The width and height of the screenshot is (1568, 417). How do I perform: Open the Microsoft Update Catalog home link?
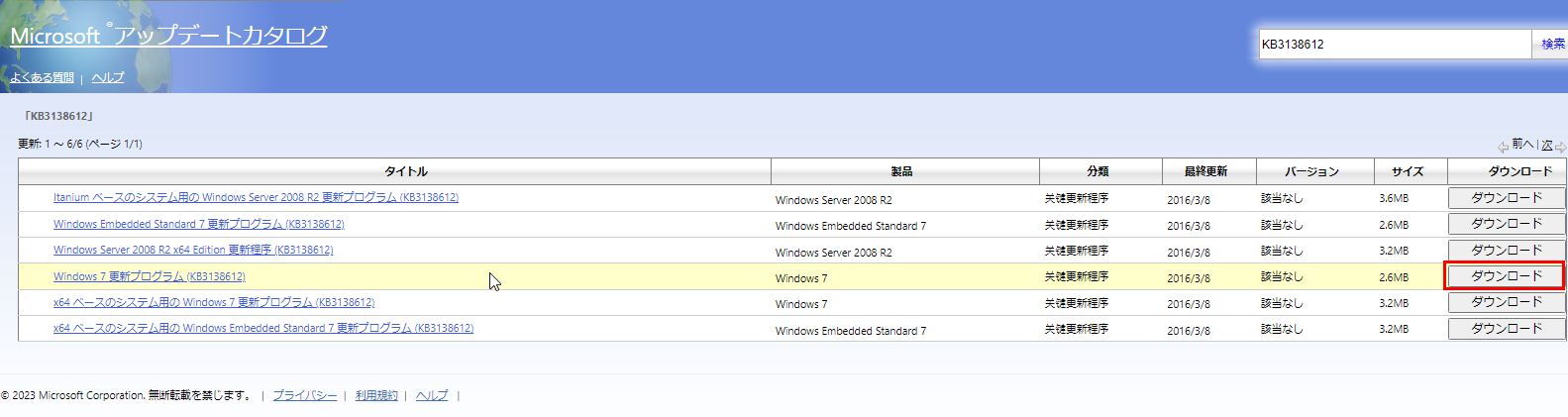click(168, 36)
